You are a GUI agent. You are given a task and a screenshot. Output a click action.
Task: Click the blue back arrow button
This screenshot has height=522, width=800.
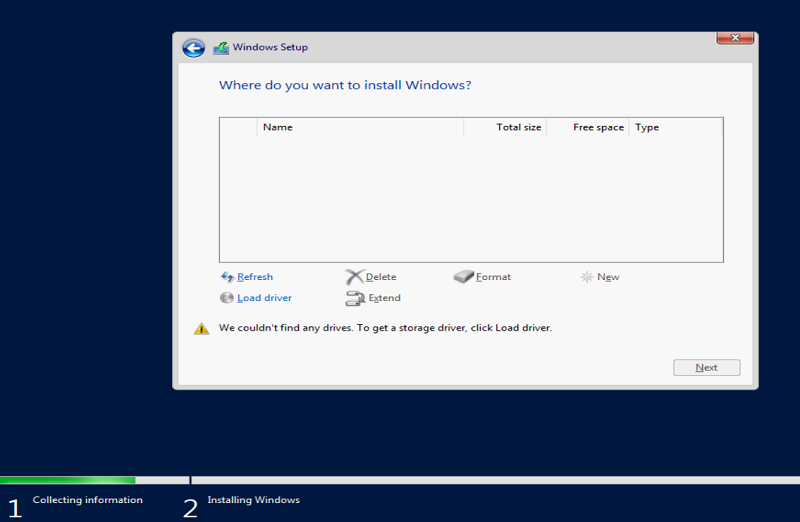[x=194, y=48]
